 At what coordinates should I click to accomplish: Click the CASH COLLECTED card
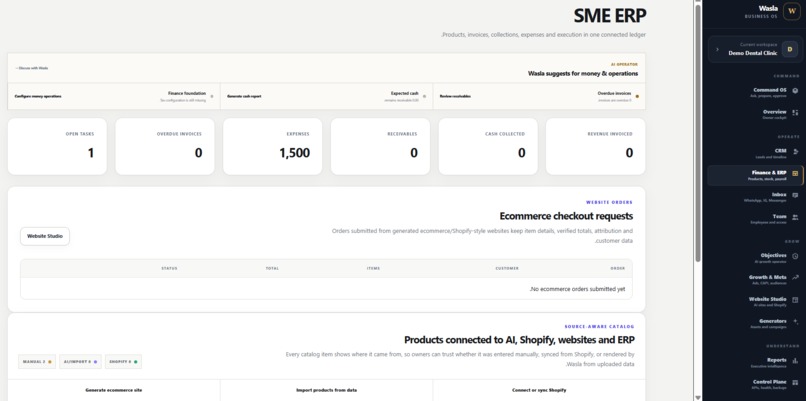pyautogui.click(x=488, y=147)
